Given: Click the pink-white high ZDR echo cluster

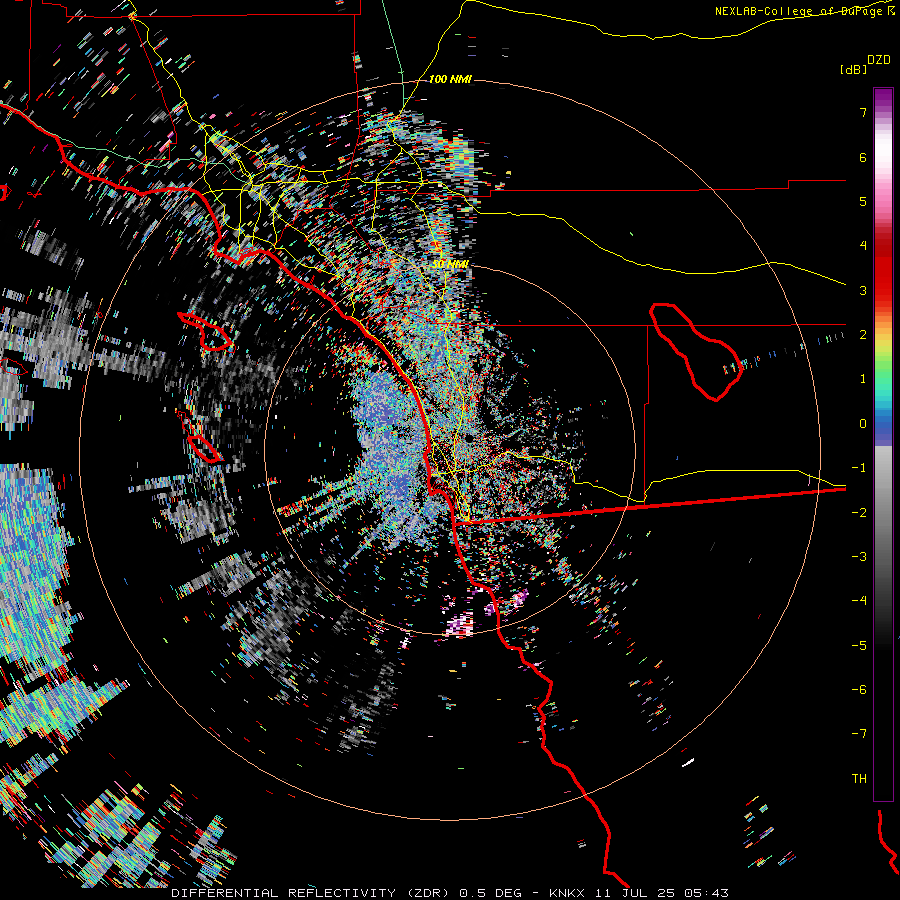Looking at the screenshot, I should (x=460, y=624).
